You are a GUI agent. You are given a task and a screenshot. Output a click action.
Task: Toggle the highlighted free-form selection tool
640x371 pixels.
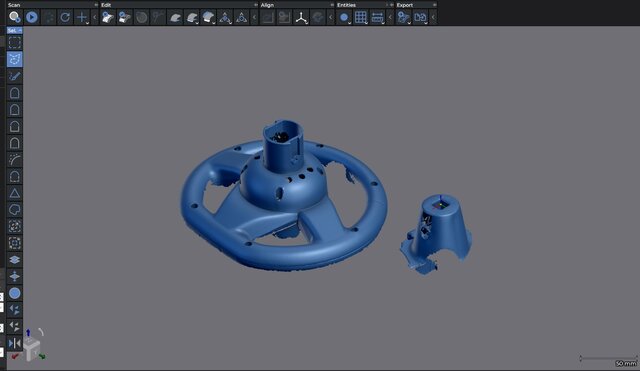pyautogui.click(x=15, y=59)
